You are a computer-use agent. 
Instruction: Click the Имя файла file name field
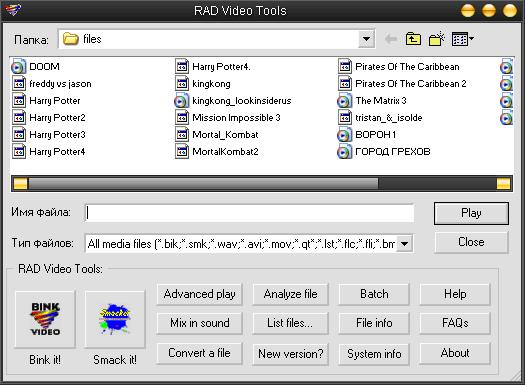[249, 213]
